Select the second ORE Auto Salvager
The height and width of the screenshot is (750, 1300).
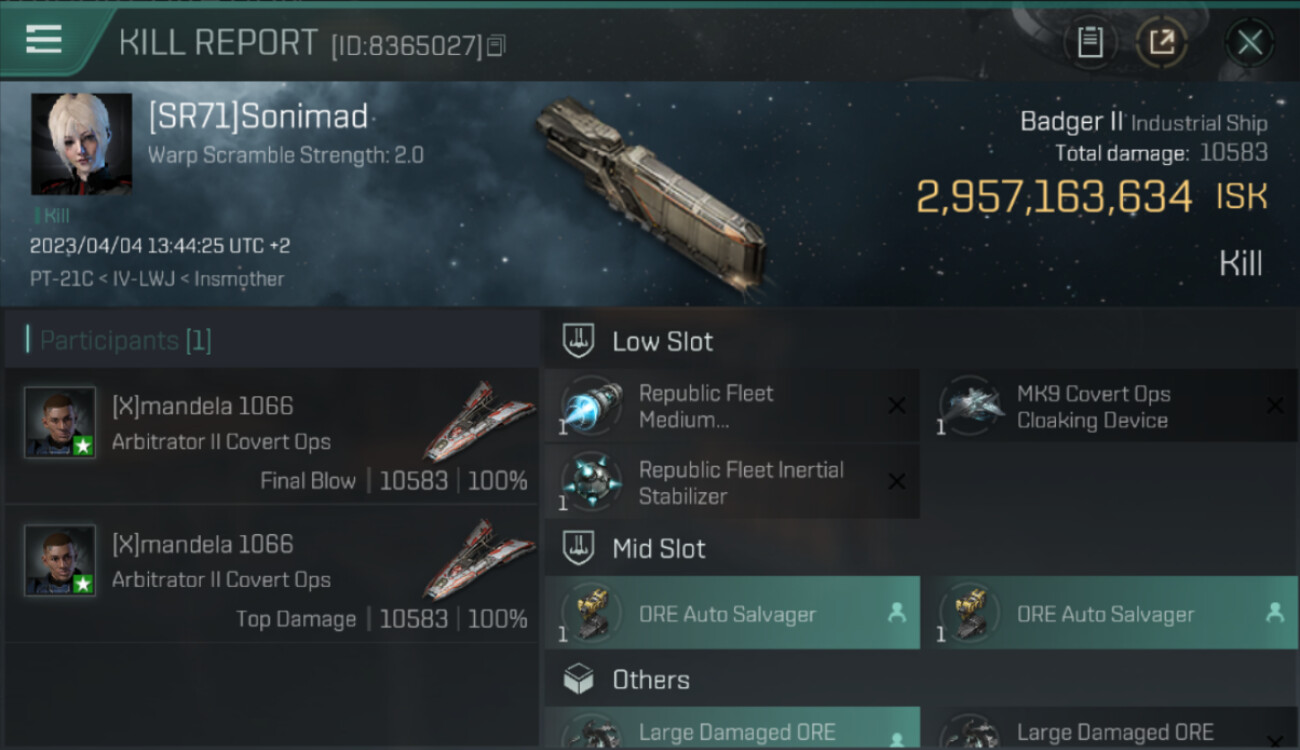click(1110, 613)
